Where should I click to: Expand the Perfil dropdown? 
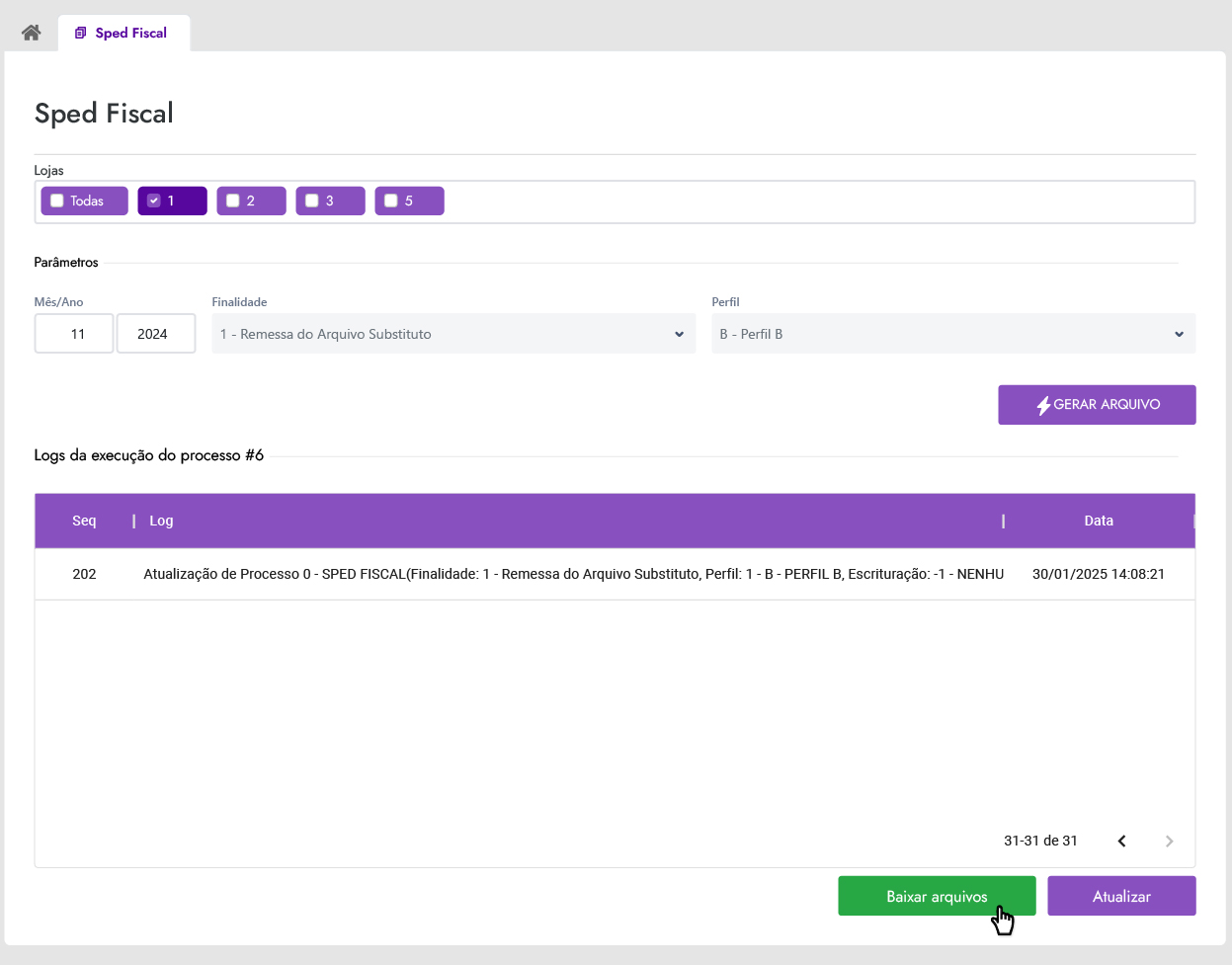coord(952,334)
